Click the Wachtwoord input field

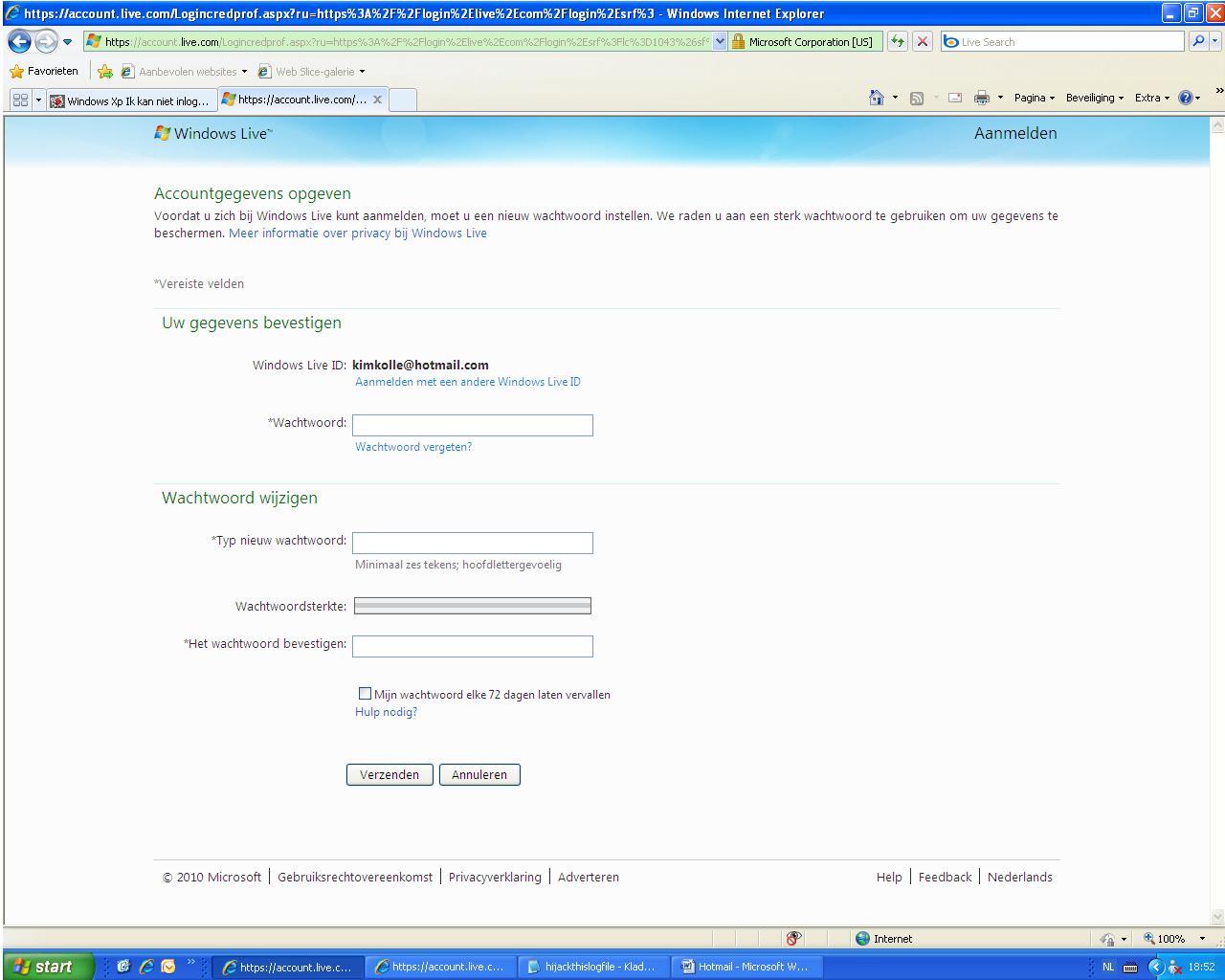[473, 425]
